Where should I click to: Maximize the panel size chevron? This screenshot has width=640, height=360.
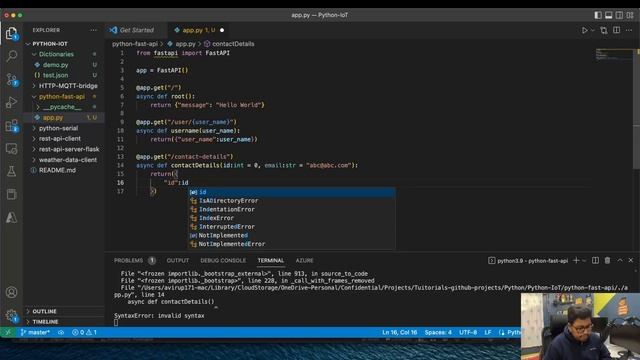click(620, 260)
